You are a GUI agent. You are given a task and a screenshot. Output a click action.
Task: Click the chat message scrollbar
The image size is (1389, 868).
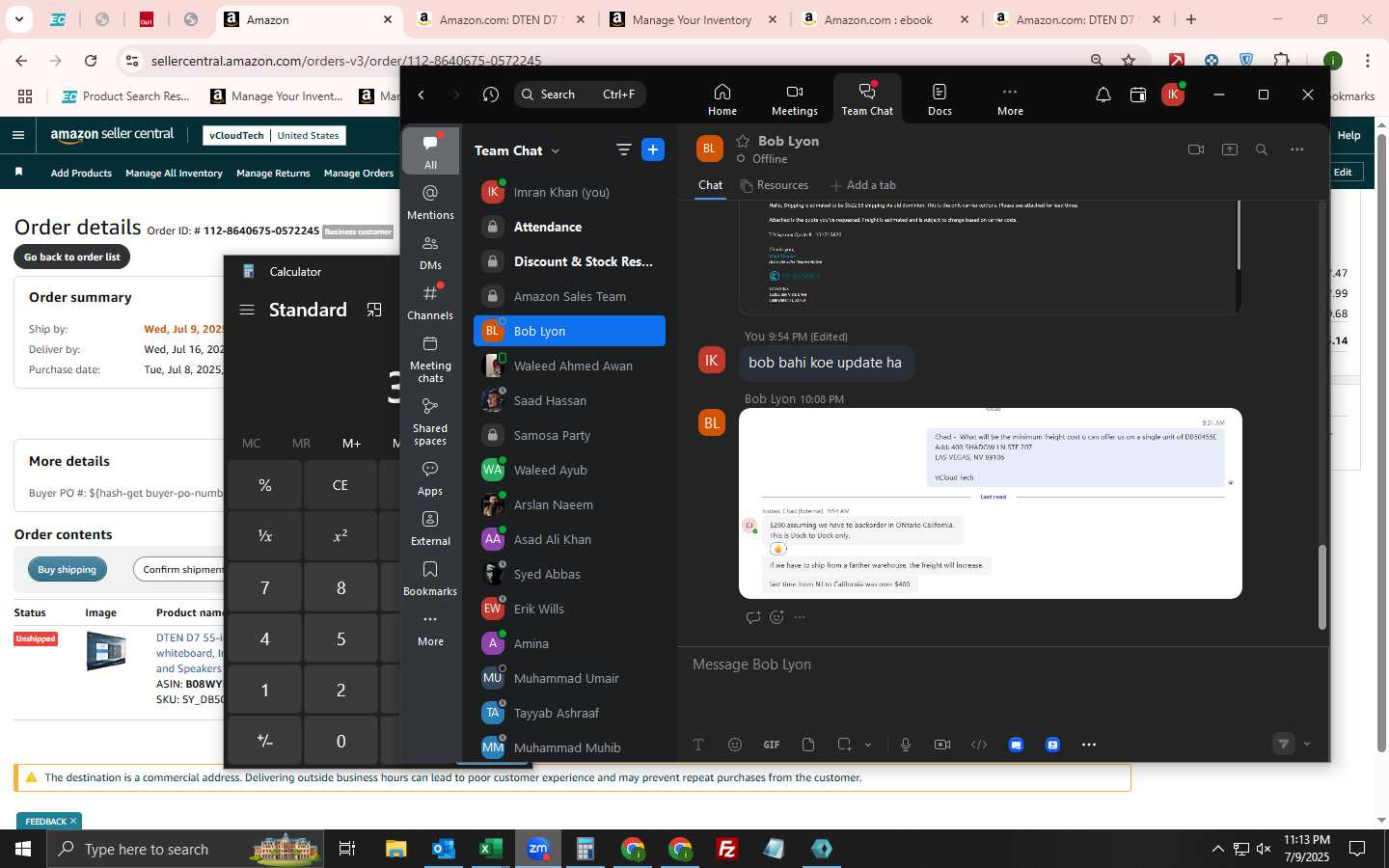coord(1322,587)
